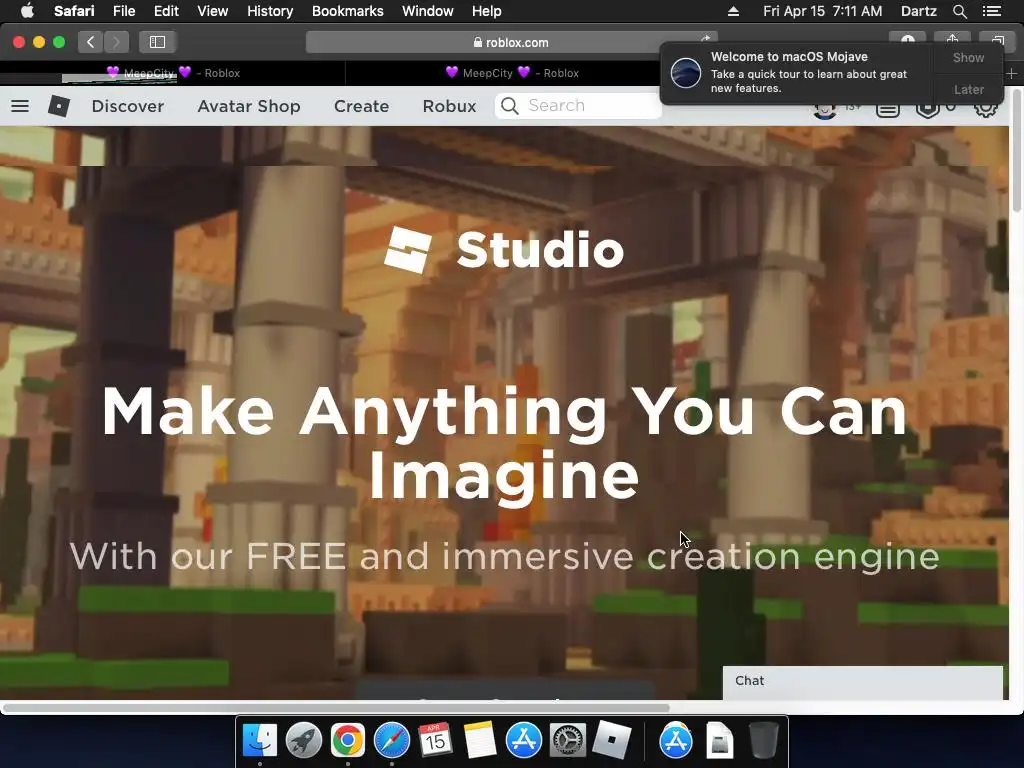Launch Roblox app from the Dock
Screen dimensions: 1024x768
click(612, 741)
